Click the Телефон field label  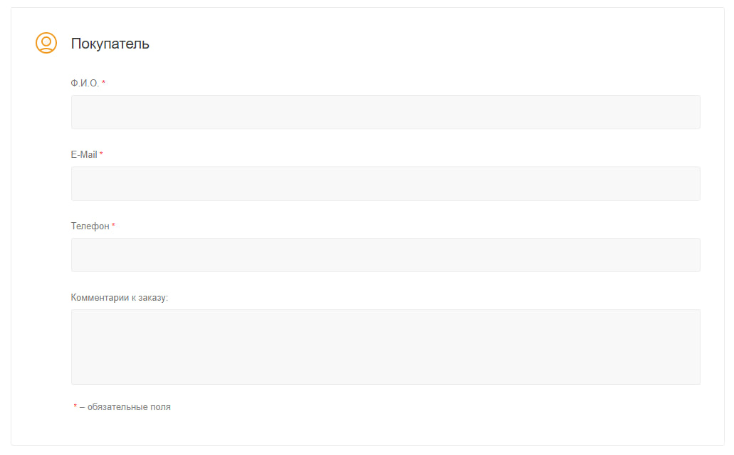(90, 227)
